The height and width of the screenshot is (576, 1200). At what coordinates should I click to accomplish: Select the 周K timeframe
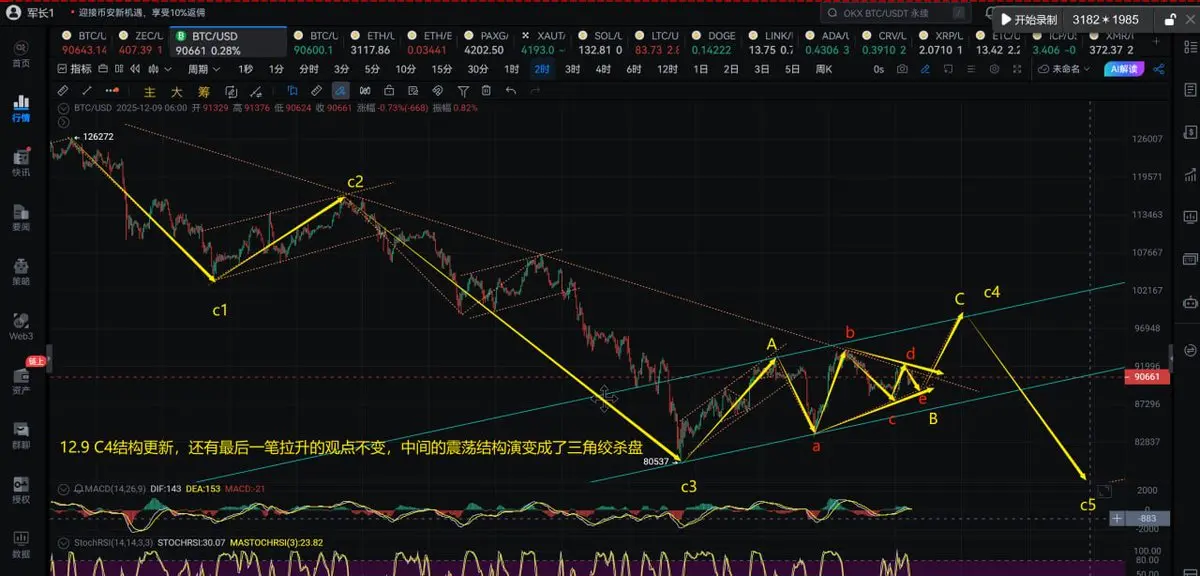pos(824,69)
